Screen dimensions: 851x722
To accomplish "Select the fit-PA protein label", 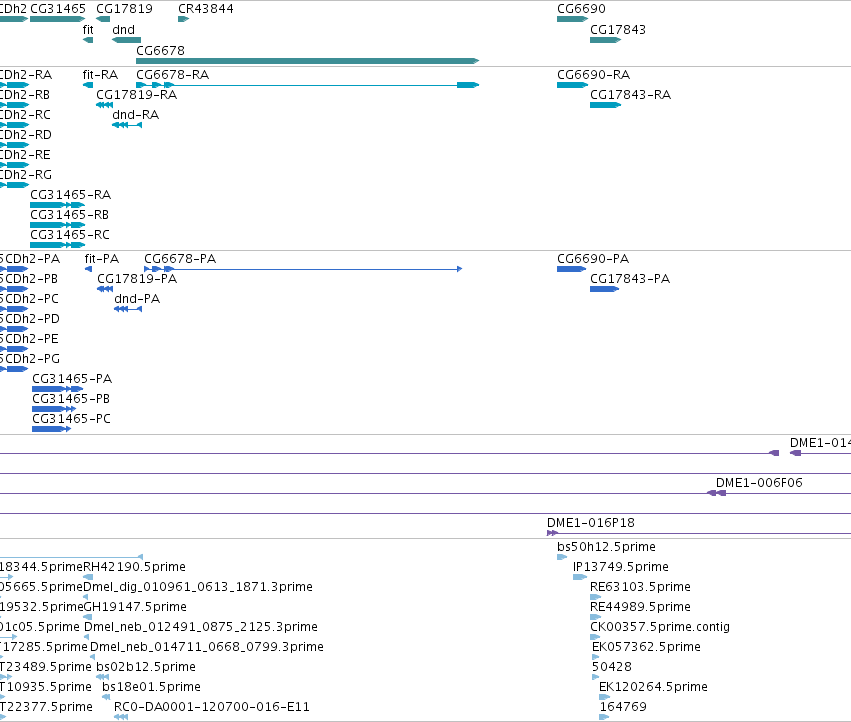I will tap(101, 258).
